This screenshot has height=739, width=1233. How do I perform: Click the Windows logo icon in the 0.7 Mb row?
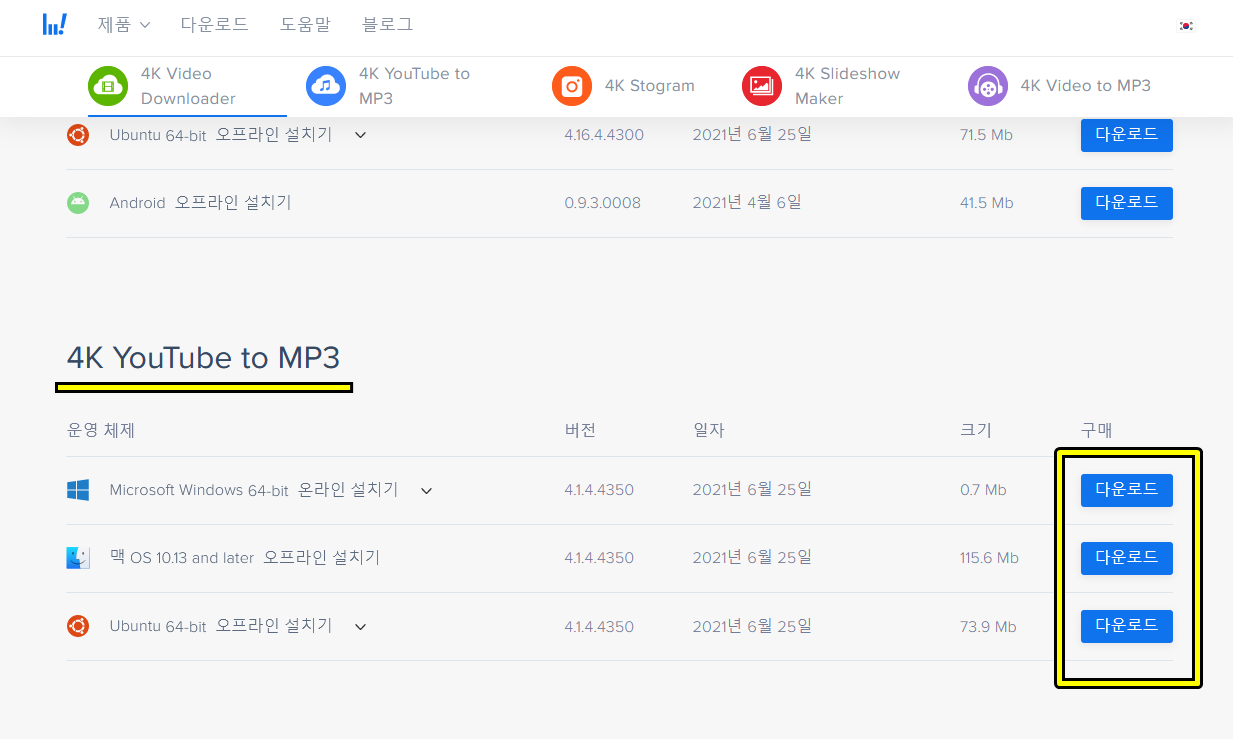(78, 490)
